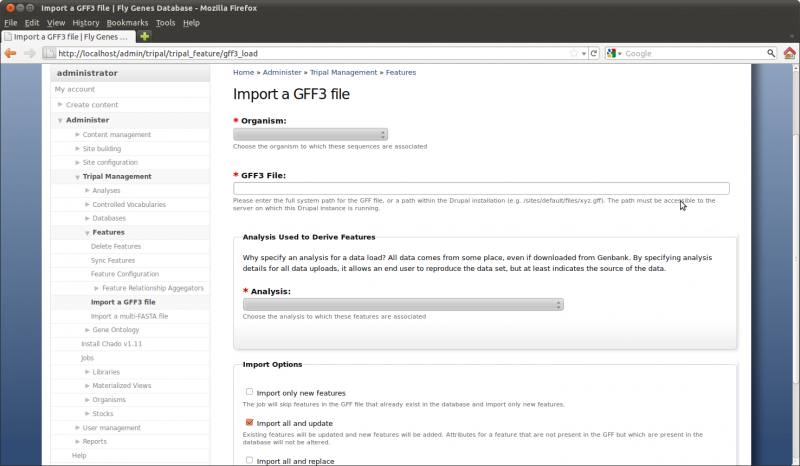Expand Organisms item
The image size is (800, 466).
tap(87, 400)
